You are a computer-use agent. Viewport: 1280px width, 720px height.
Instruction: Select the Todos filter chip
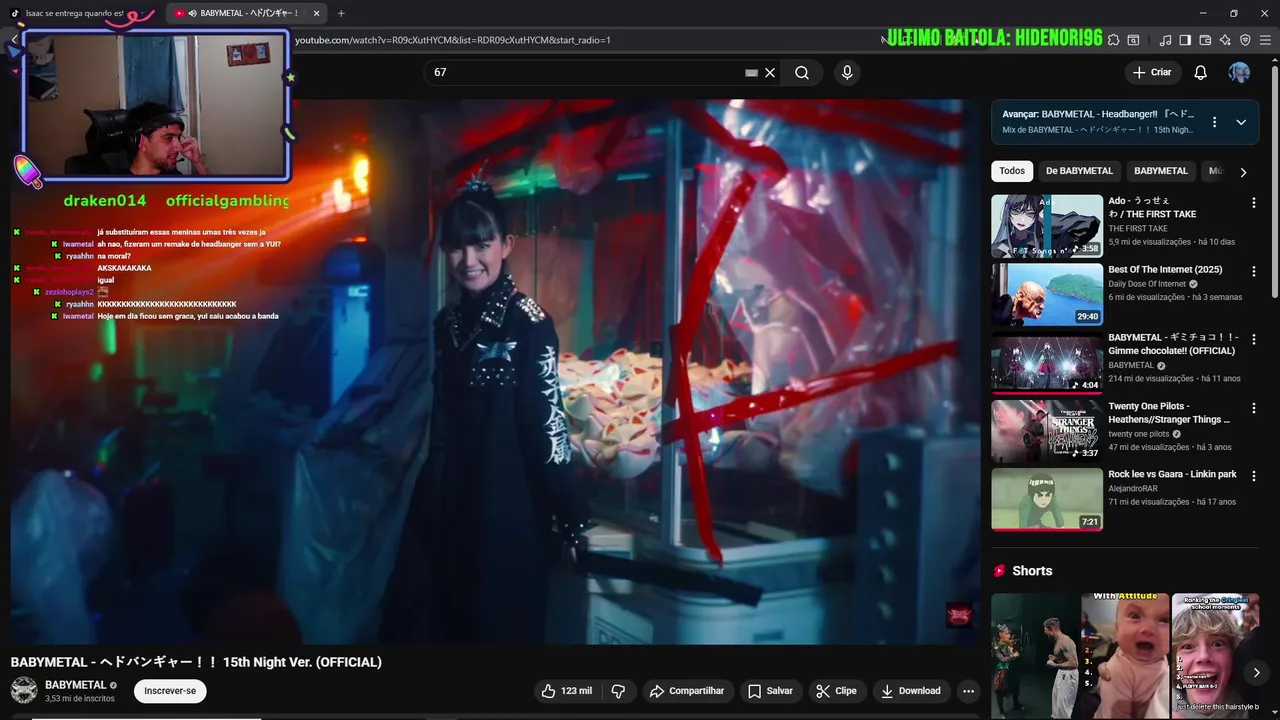1012,171
